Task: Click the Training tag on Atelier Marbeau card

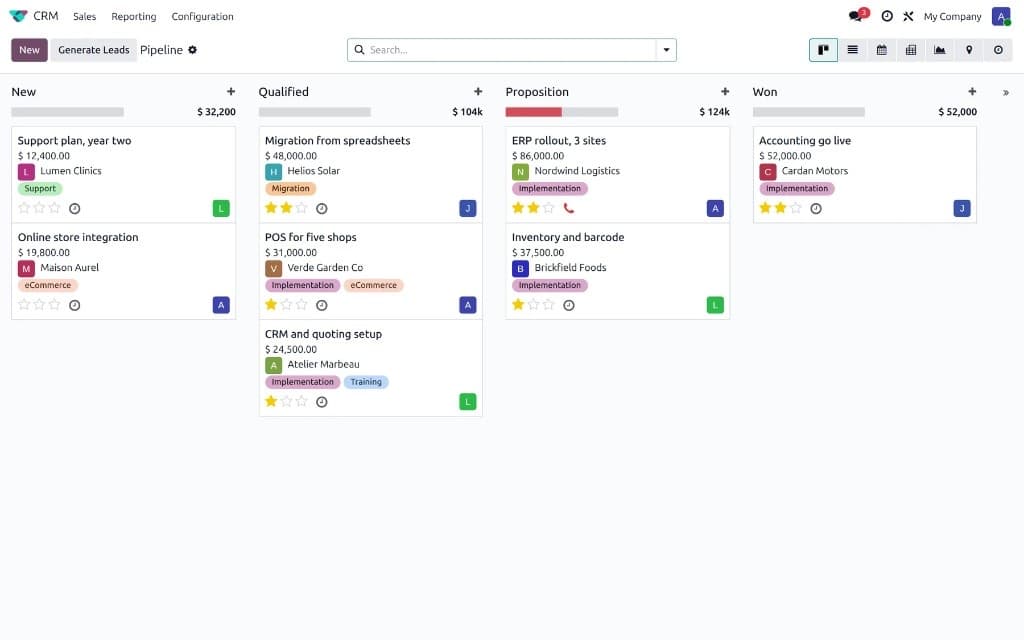Action: (x=366, y=381)
